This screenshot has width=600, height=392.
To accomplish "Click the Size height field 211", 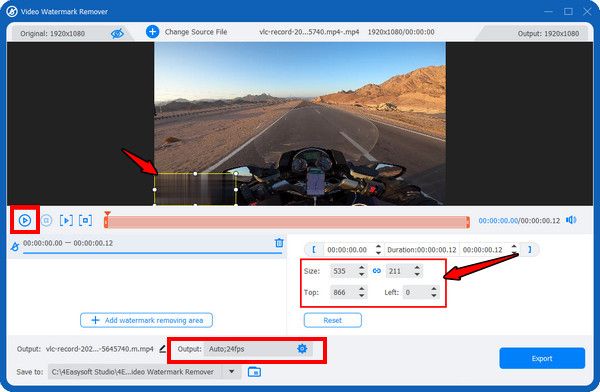I will 399,271.
